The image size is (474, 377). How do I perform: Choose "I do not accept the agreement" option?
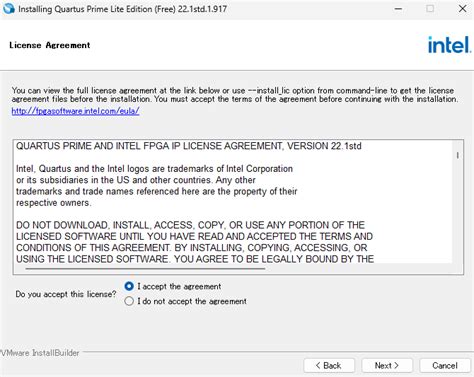pyautogui.click(x=129, y=301)
